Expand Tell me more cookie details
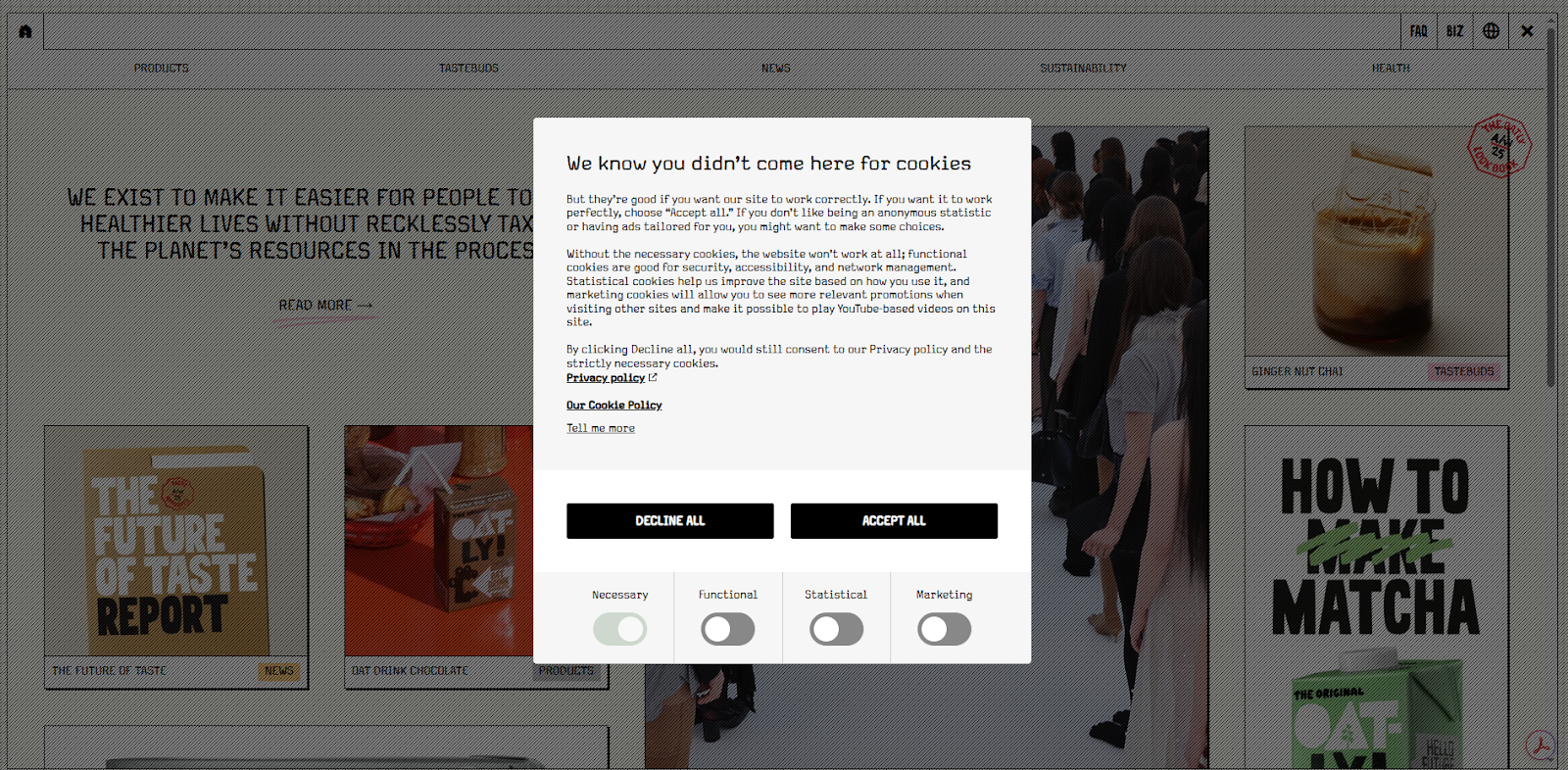This screenshot has height=770, width=1568. [601, 428]
